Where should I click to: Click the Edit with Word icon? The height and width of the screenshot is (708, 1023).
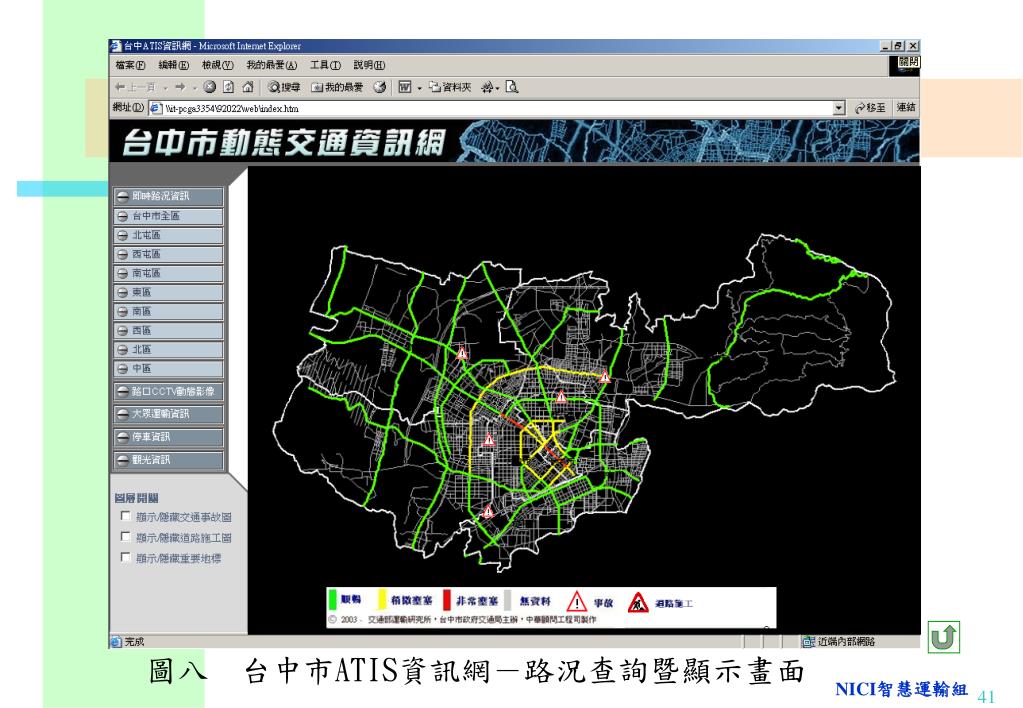click(x=405, y=87)
